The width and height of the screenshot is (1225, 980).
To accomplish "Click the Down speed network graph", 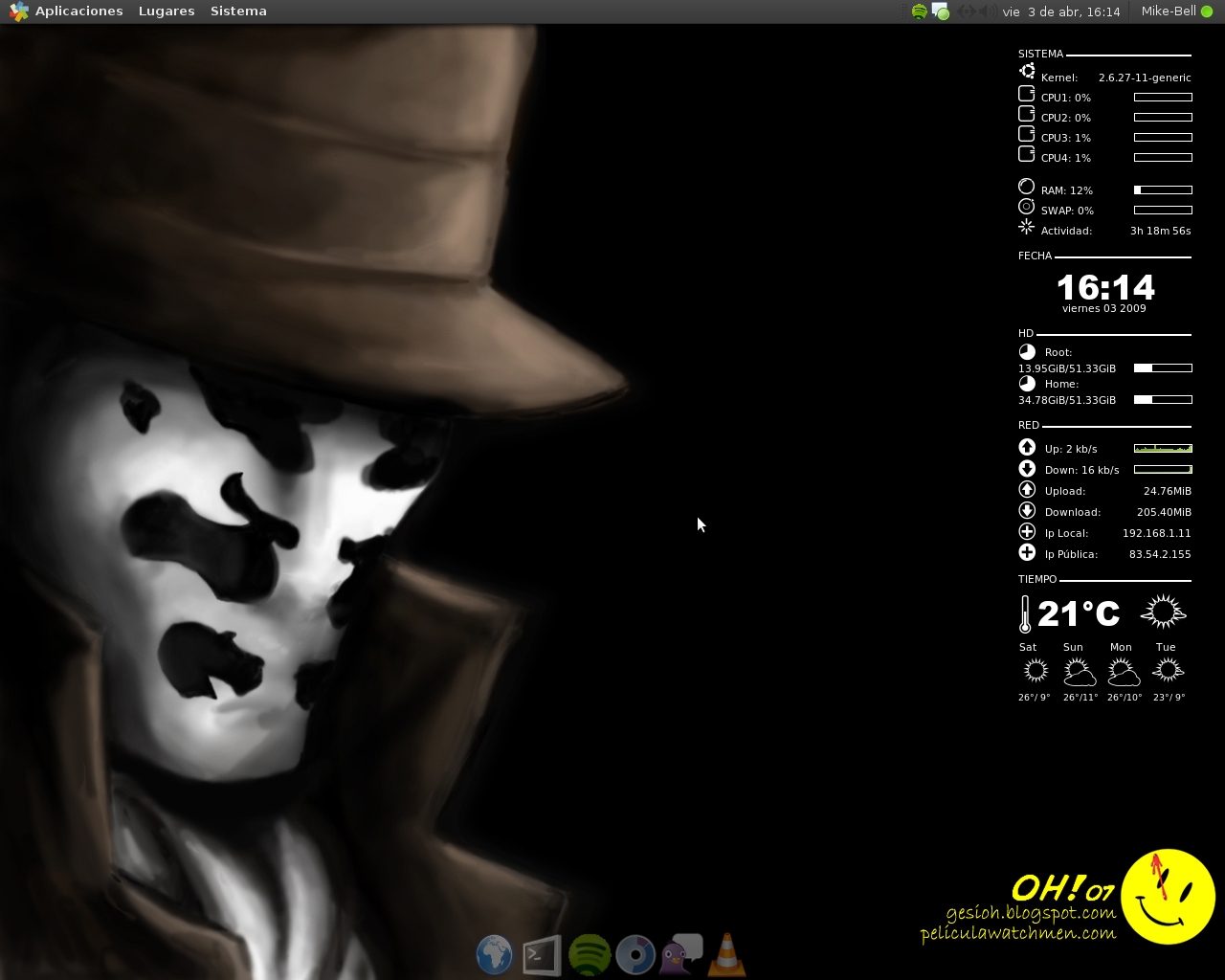I will (x=1163, y=469).
